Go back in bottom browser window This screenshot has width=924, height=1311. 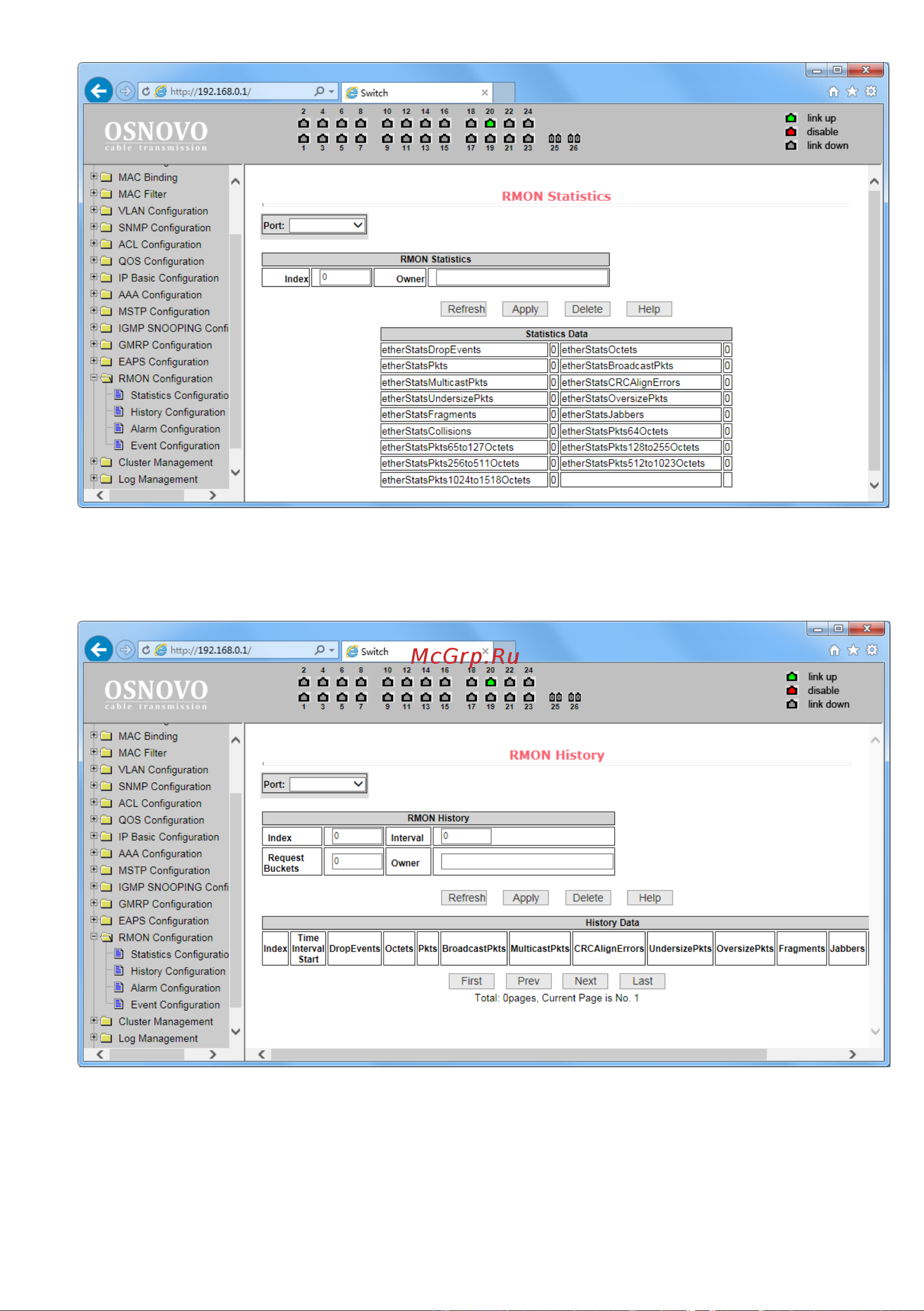99,650
